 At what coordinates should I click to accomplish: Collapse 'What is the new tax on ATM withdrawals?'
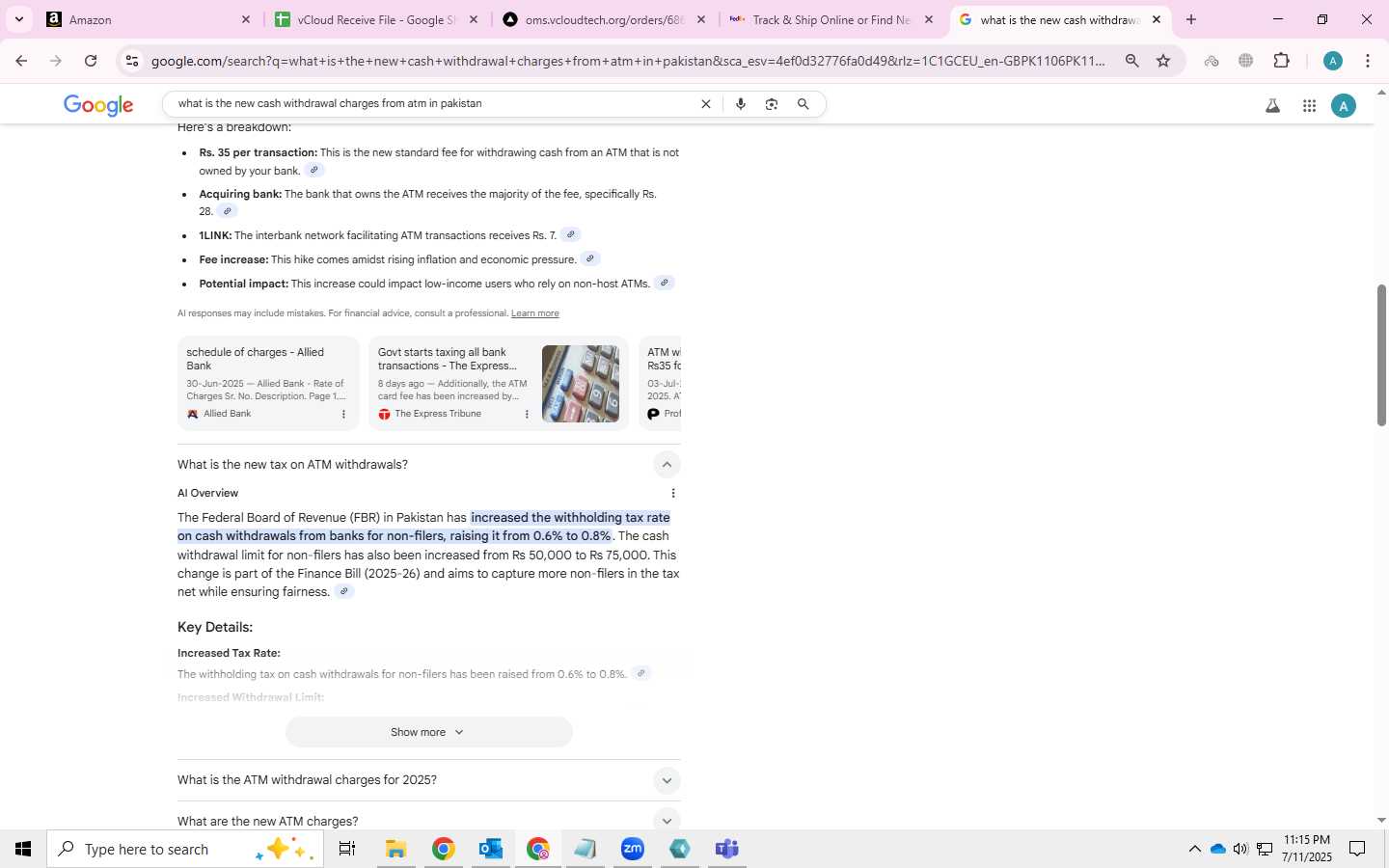(x=667, y=465)
